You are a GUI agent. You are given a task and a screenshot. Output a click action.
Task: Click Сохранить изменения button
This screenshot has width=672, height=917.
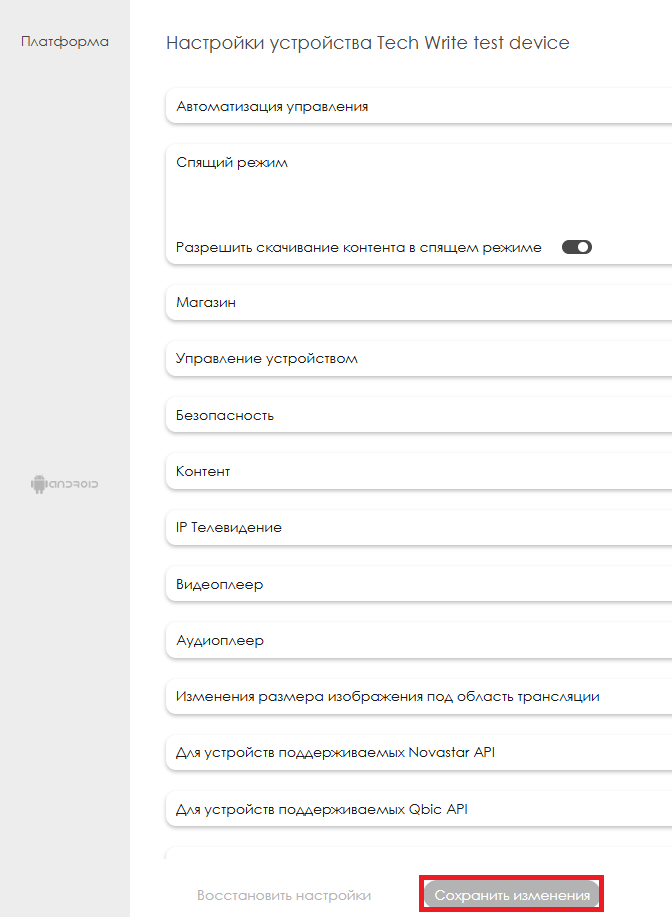tap(512, 895)
